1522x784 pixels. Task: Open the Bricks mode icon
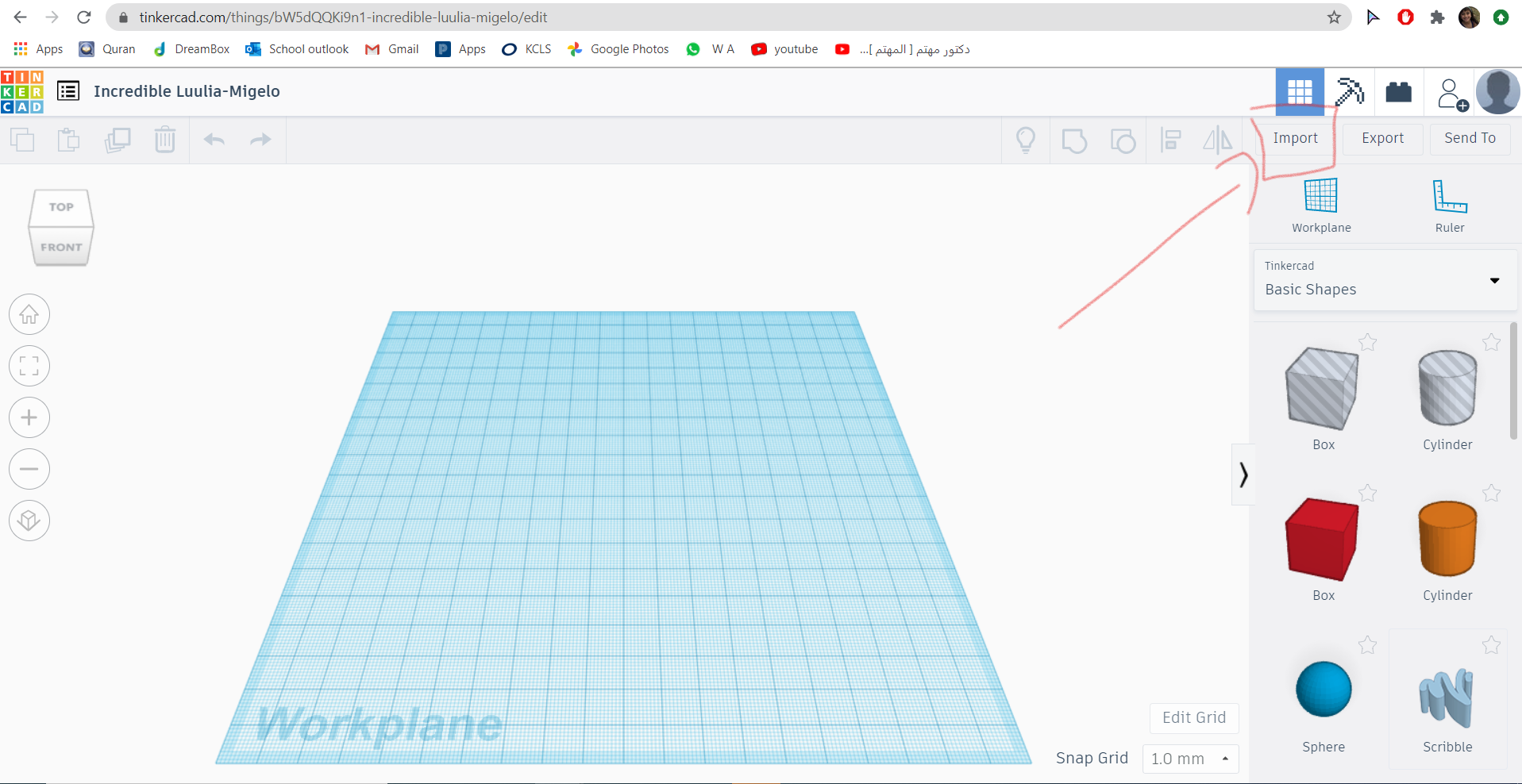tap(1399, 92)
